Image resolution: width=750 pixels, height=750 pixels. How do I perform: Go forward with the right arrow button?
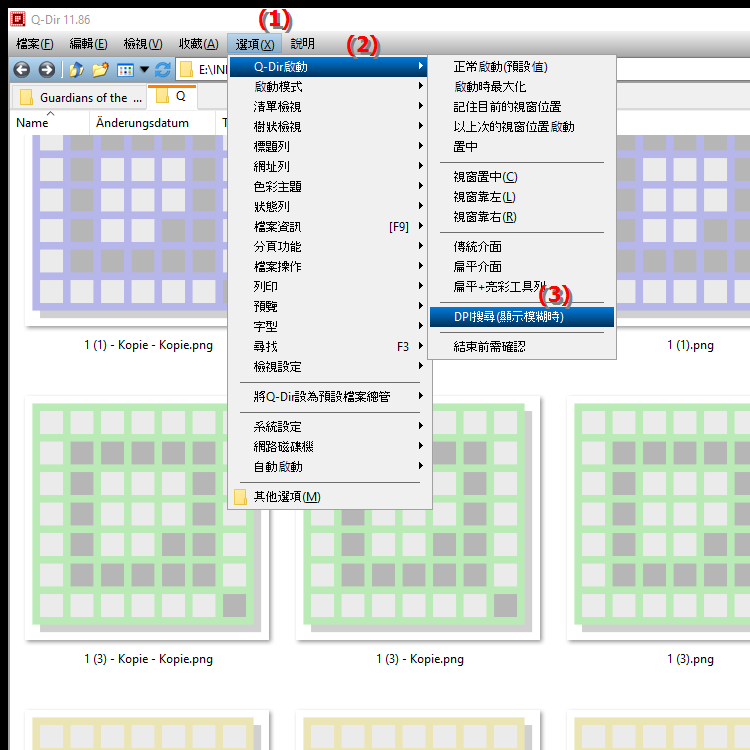point(46,70)
